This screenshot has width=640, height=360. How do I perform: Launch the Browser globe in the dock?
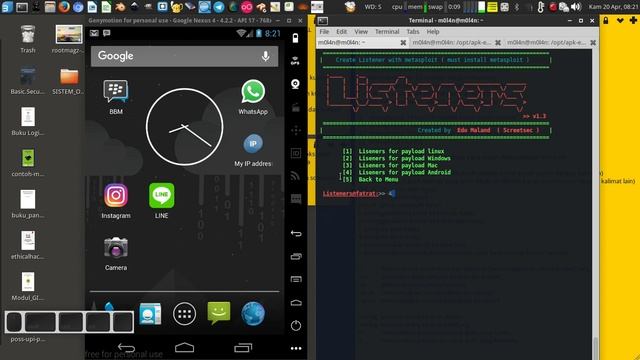click(253, 313)
